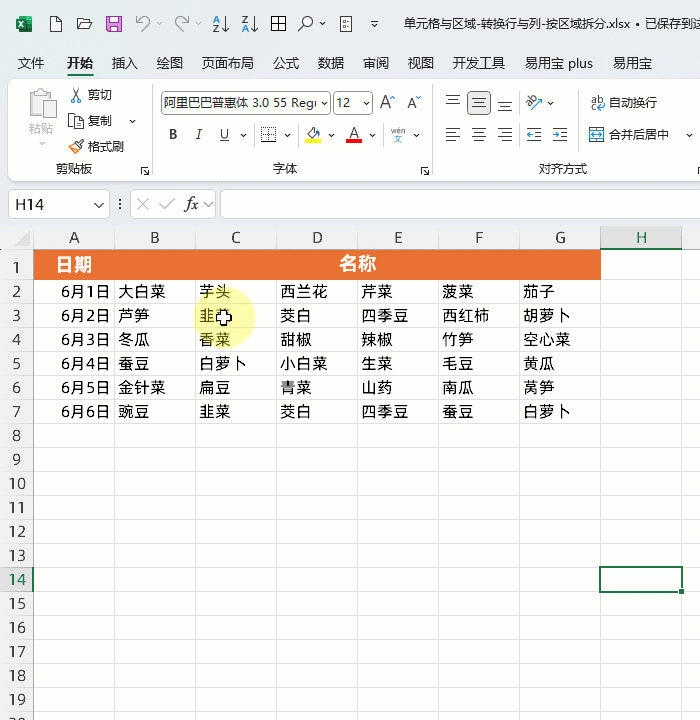Viewport: 700px width, 720px height.
Task: Open the 文件 menu
Action: point(31,63)
